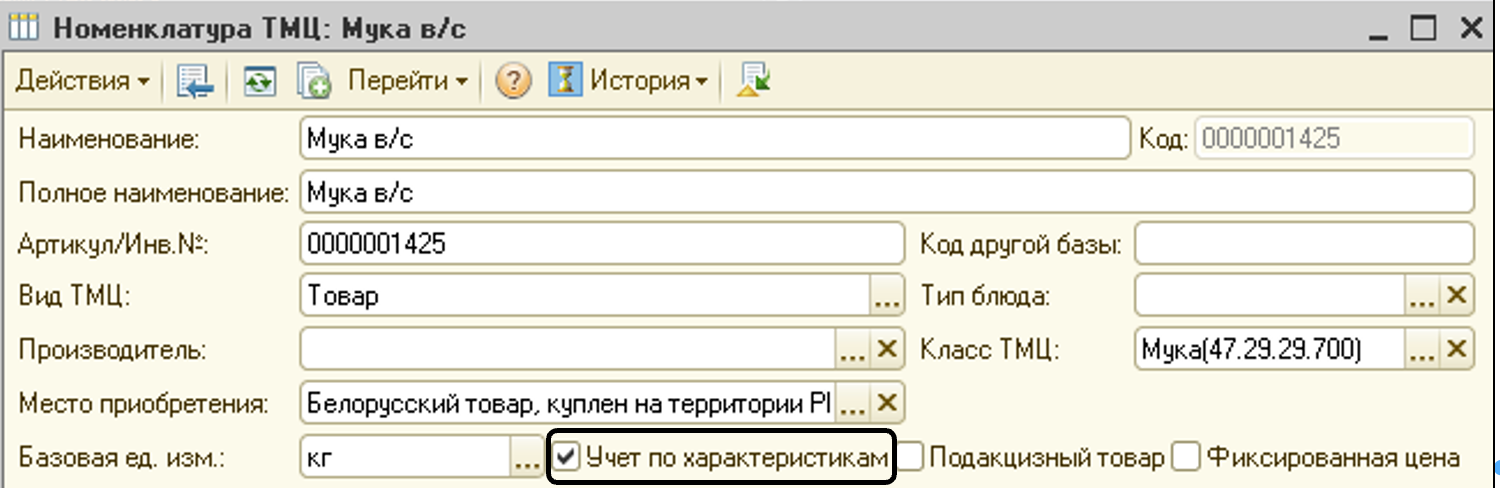
Task: Open the Действия dropdown menu
Action: click(82, 81)
